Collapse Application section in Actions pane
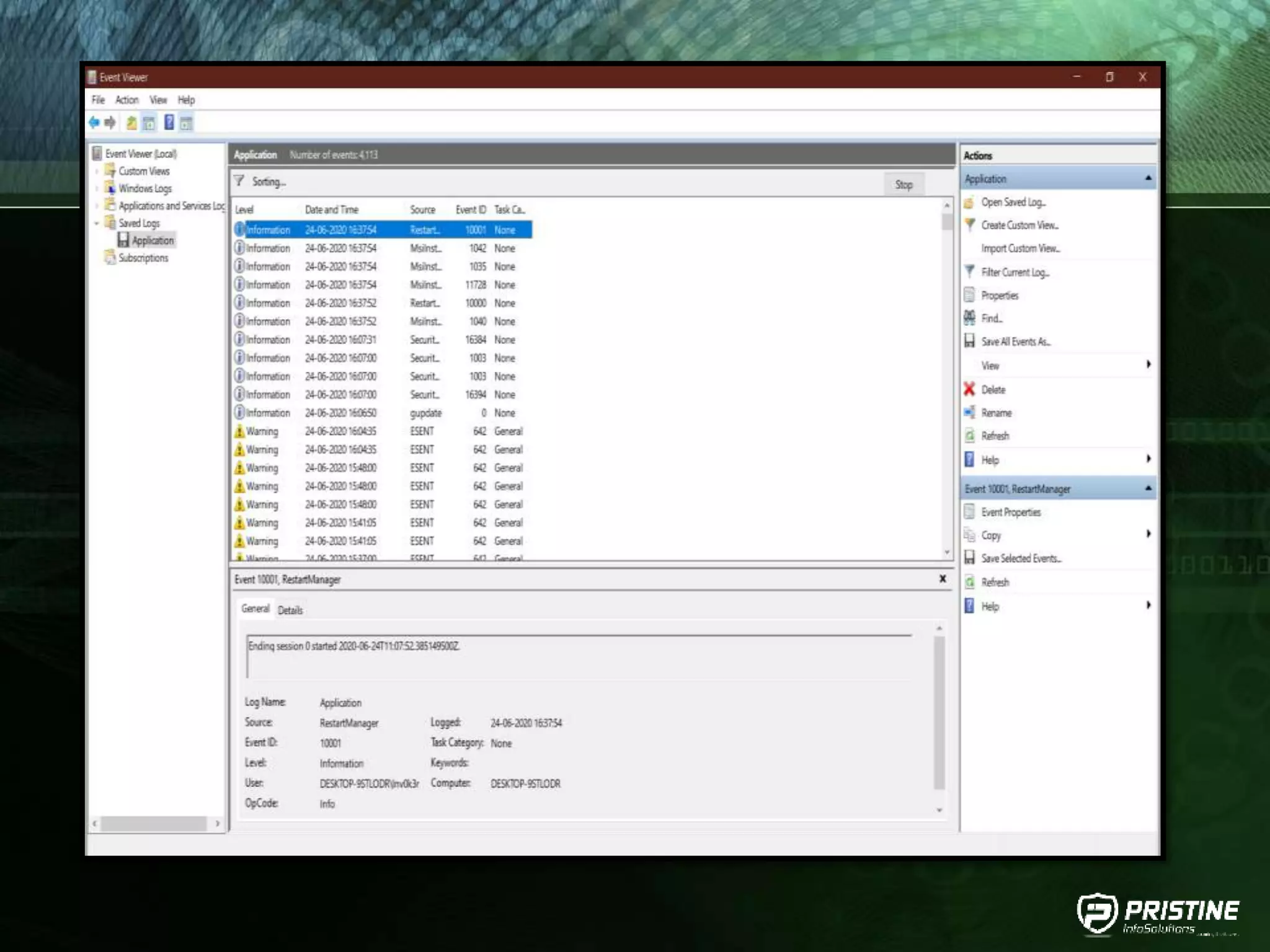 tap(1148, 178)
